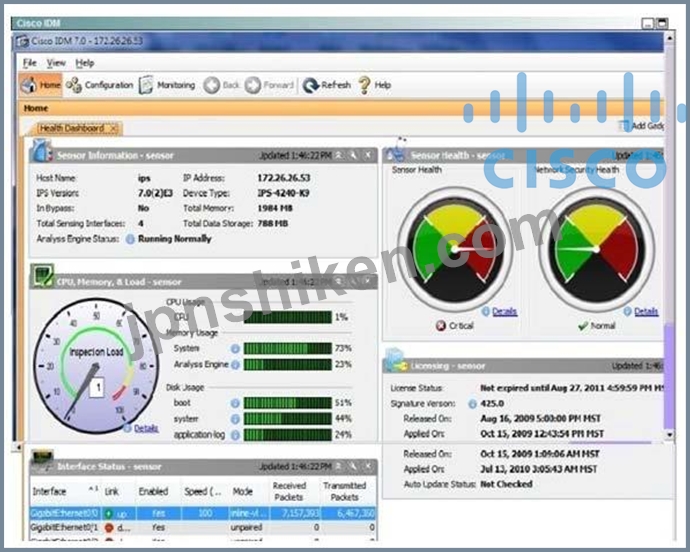
Task: Click the Forward navigation button
Action: 269,85
